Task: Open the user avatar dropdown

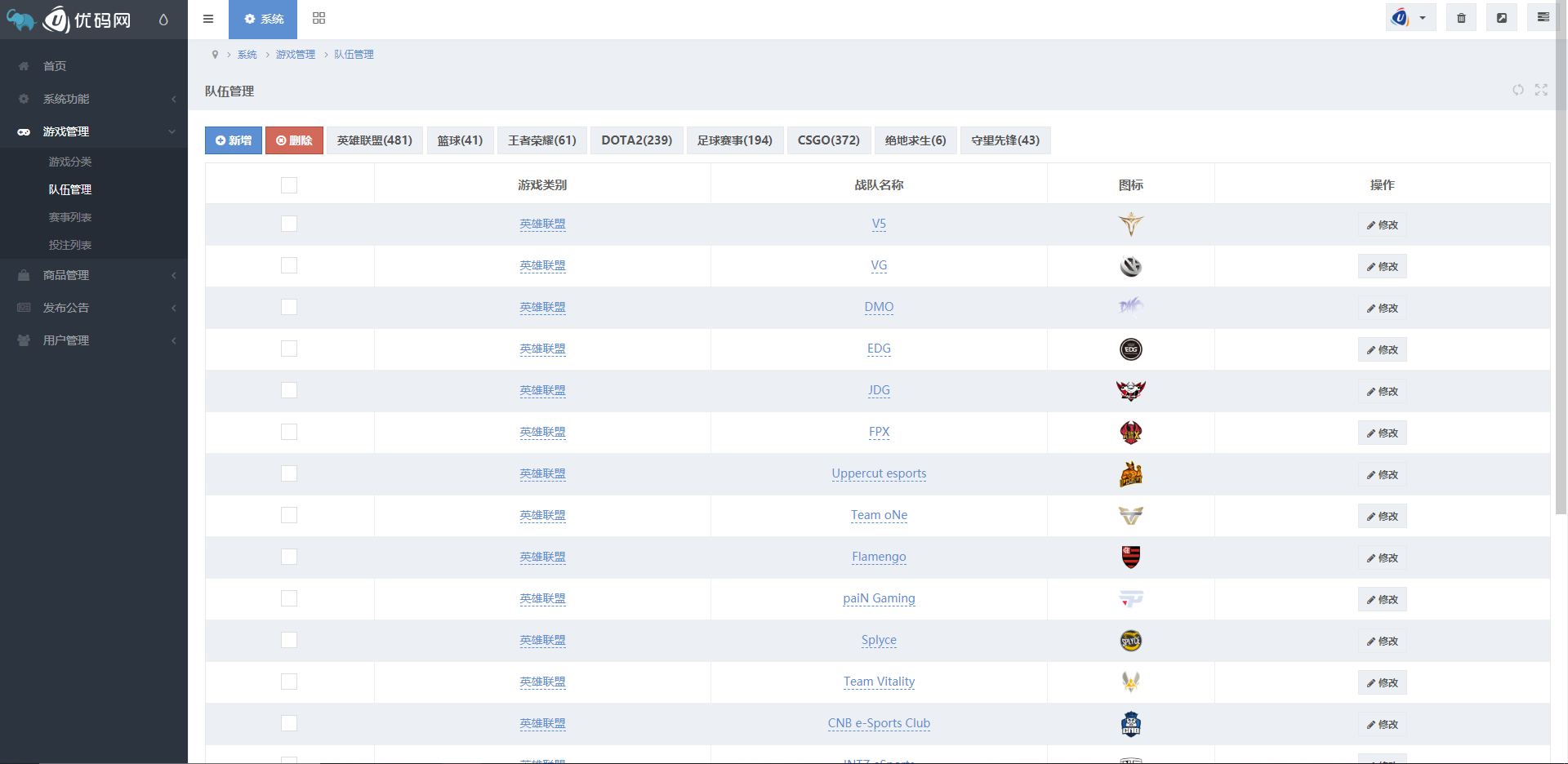Action: tap(1410, 18)
